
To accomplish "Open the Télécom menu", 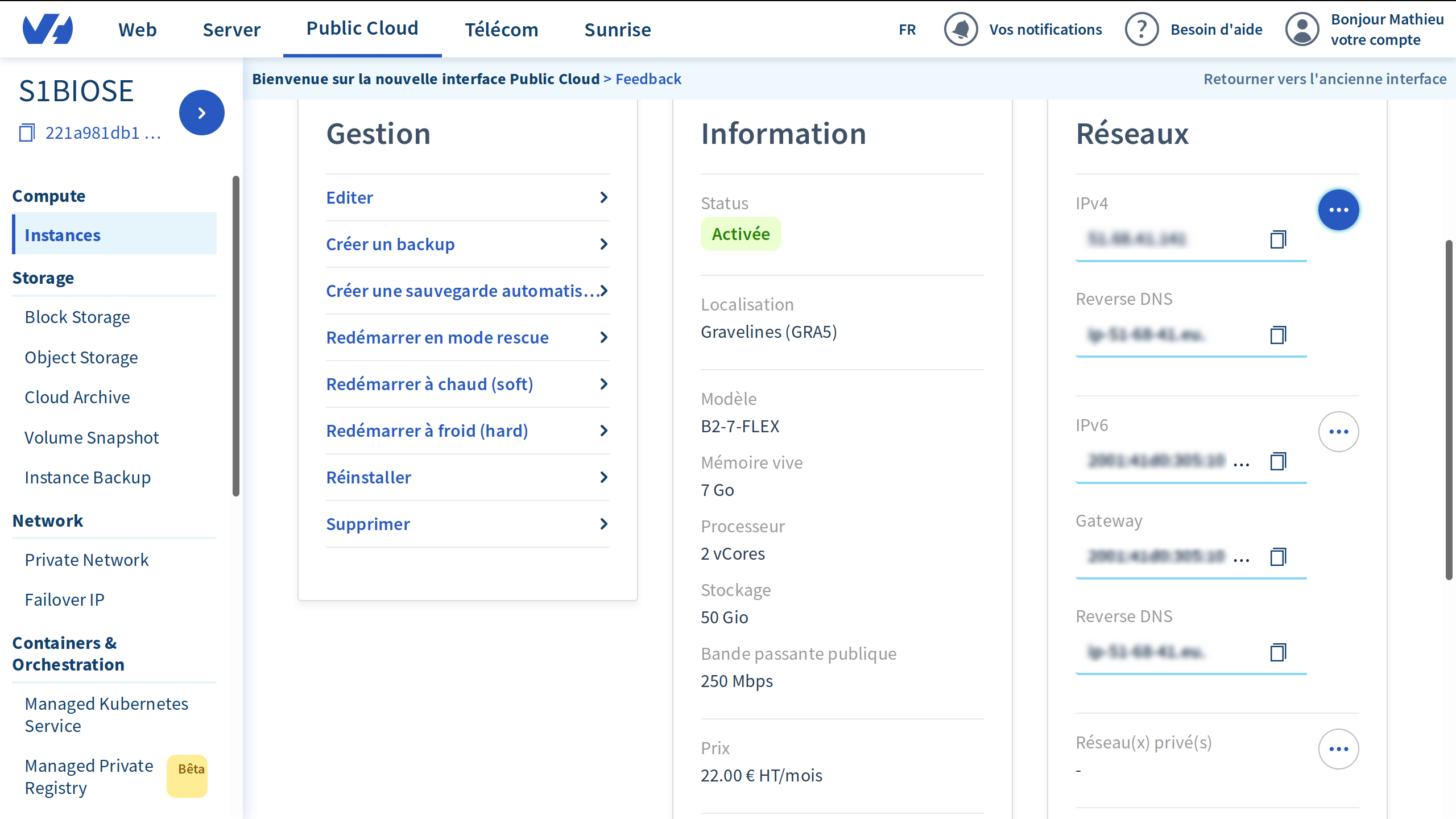I will point(502,30).
